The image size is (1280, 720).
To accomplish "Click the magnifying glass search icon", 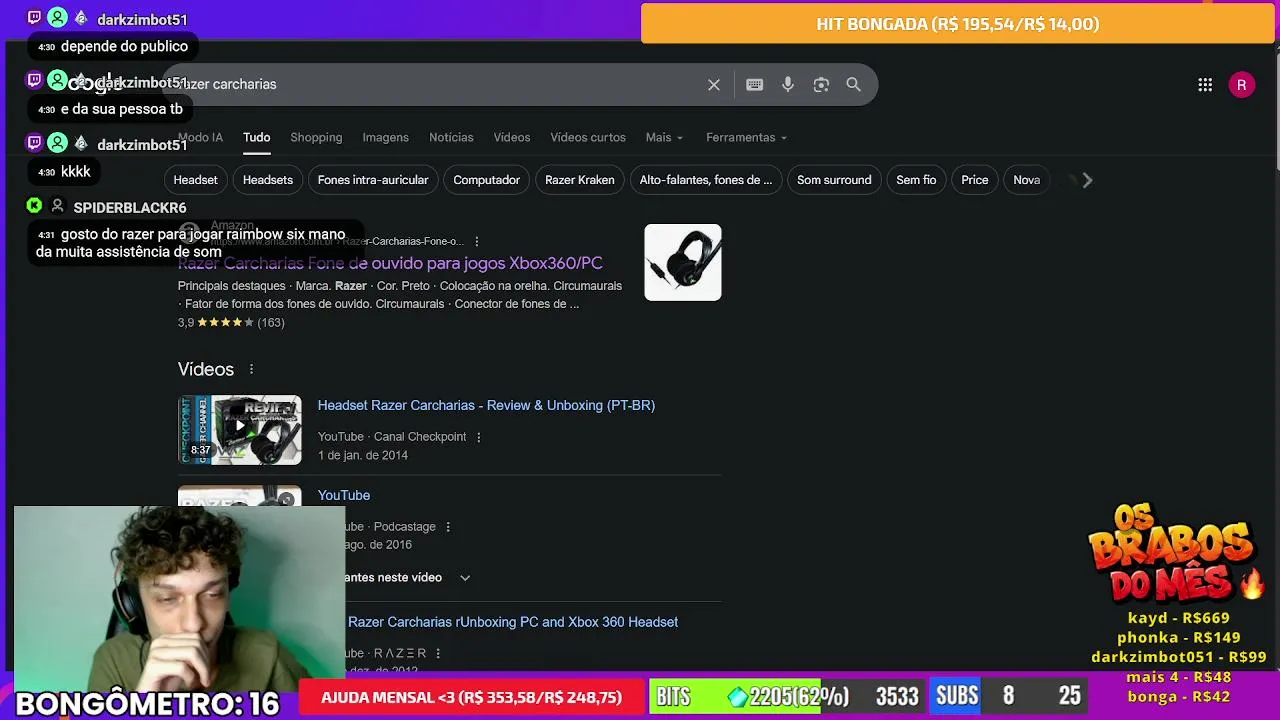I will pyautogui.click(x=853, y=85).
